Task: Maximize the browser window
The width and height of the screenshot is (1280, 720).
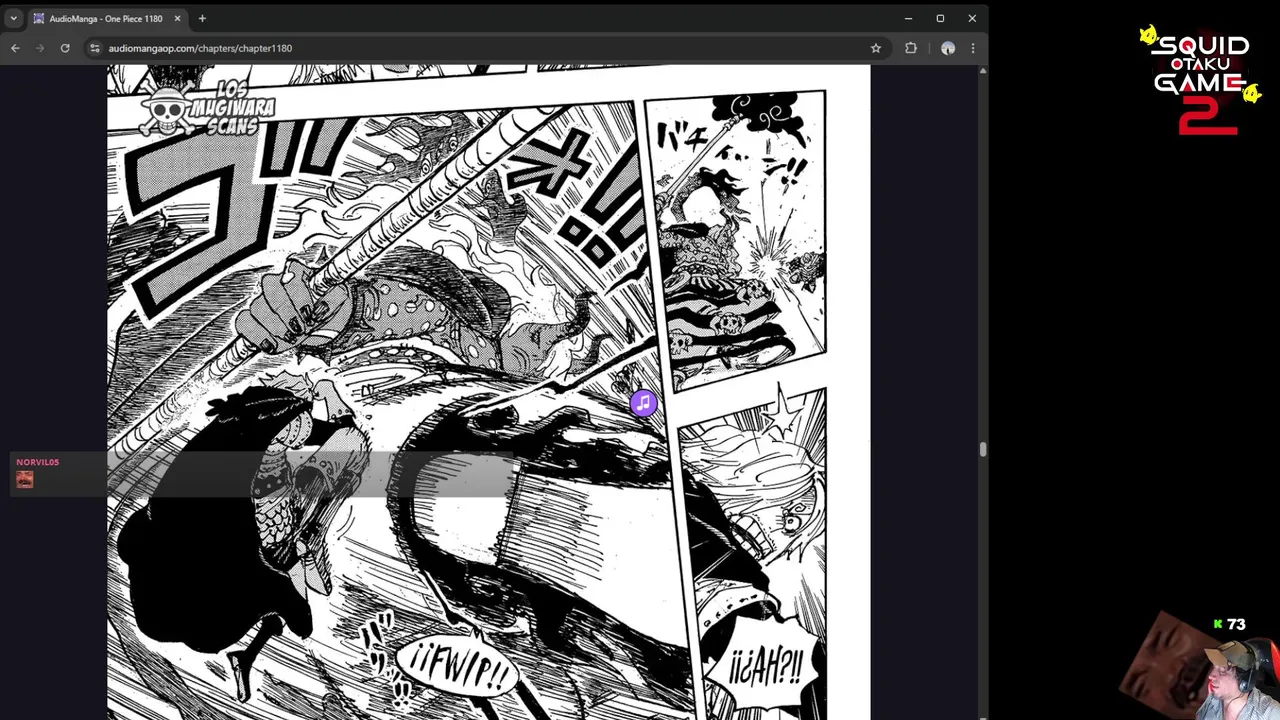Action: pos(940,18)
